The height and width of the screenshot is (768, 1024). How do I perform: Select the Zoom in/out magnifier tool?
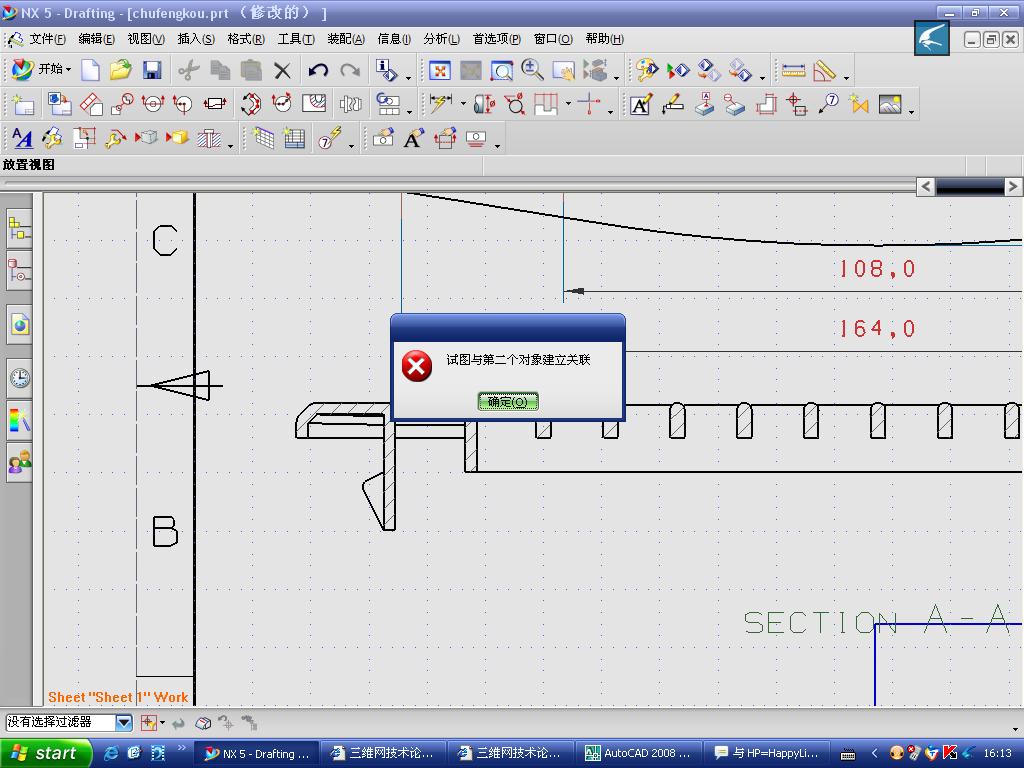tap(532, 70)
